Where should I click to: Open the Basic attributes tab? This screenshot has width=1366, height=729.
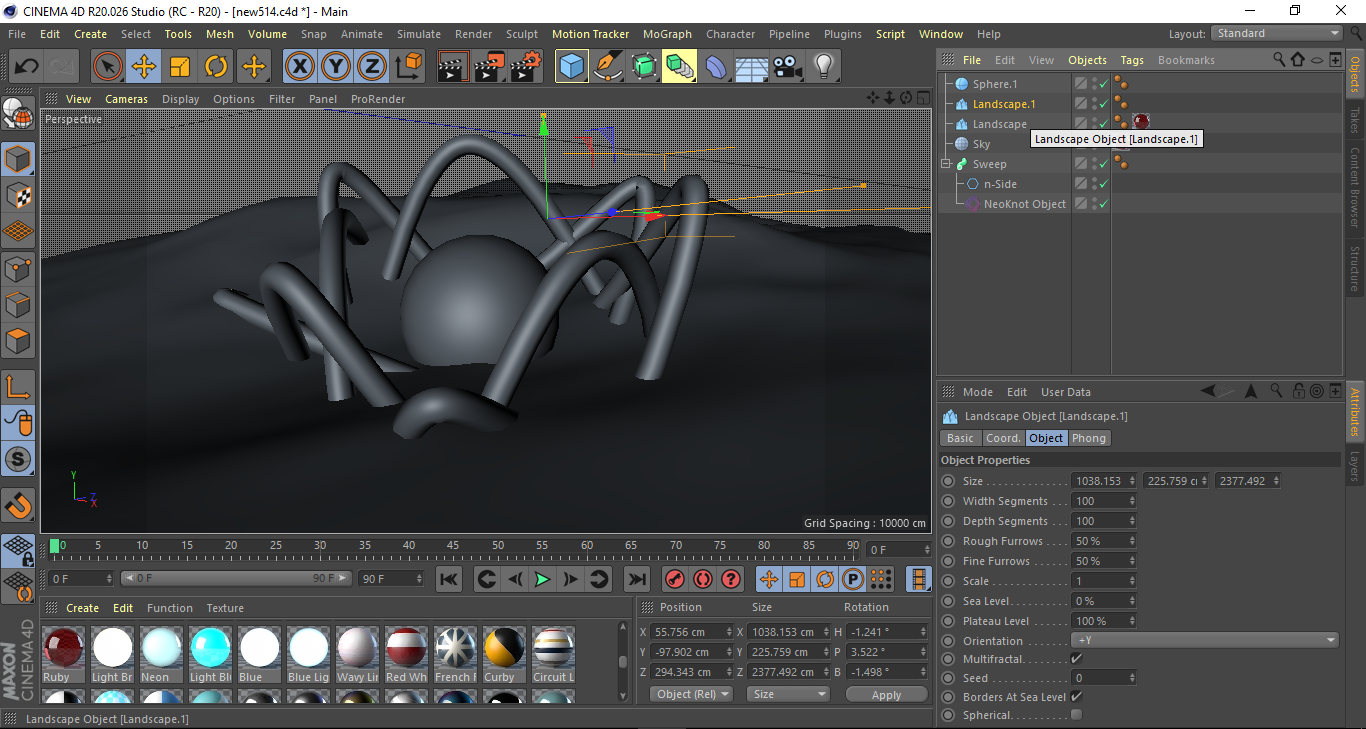[960, 438]
